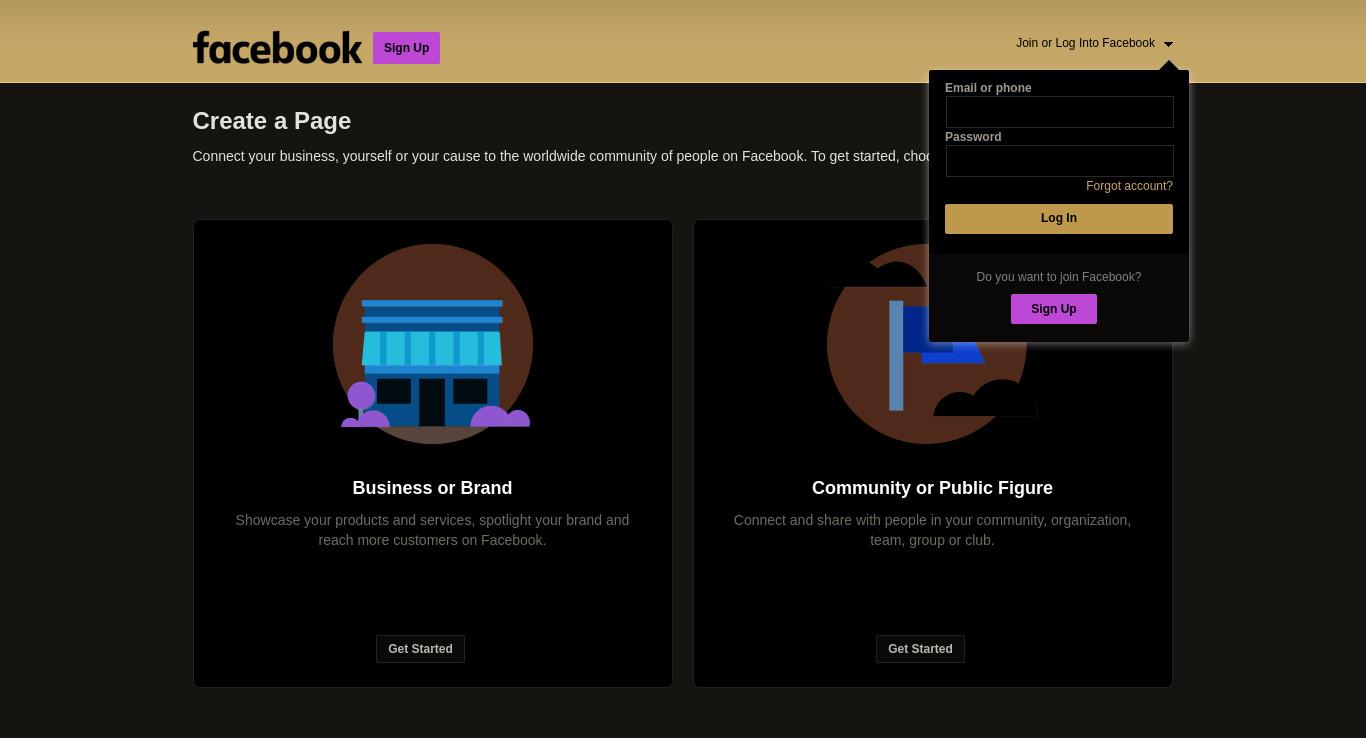Screen dimensions: 1366x738
Task: Get Started with Business or Brand
Action: pos(420,649)
